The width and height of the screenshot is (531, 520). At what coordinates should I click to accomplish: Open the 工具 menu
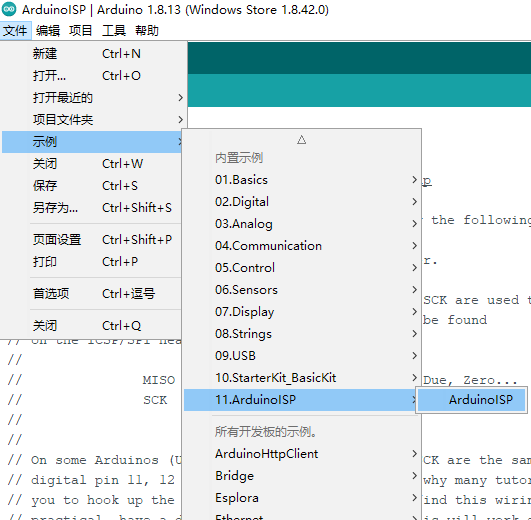click(x=114, y=31)
